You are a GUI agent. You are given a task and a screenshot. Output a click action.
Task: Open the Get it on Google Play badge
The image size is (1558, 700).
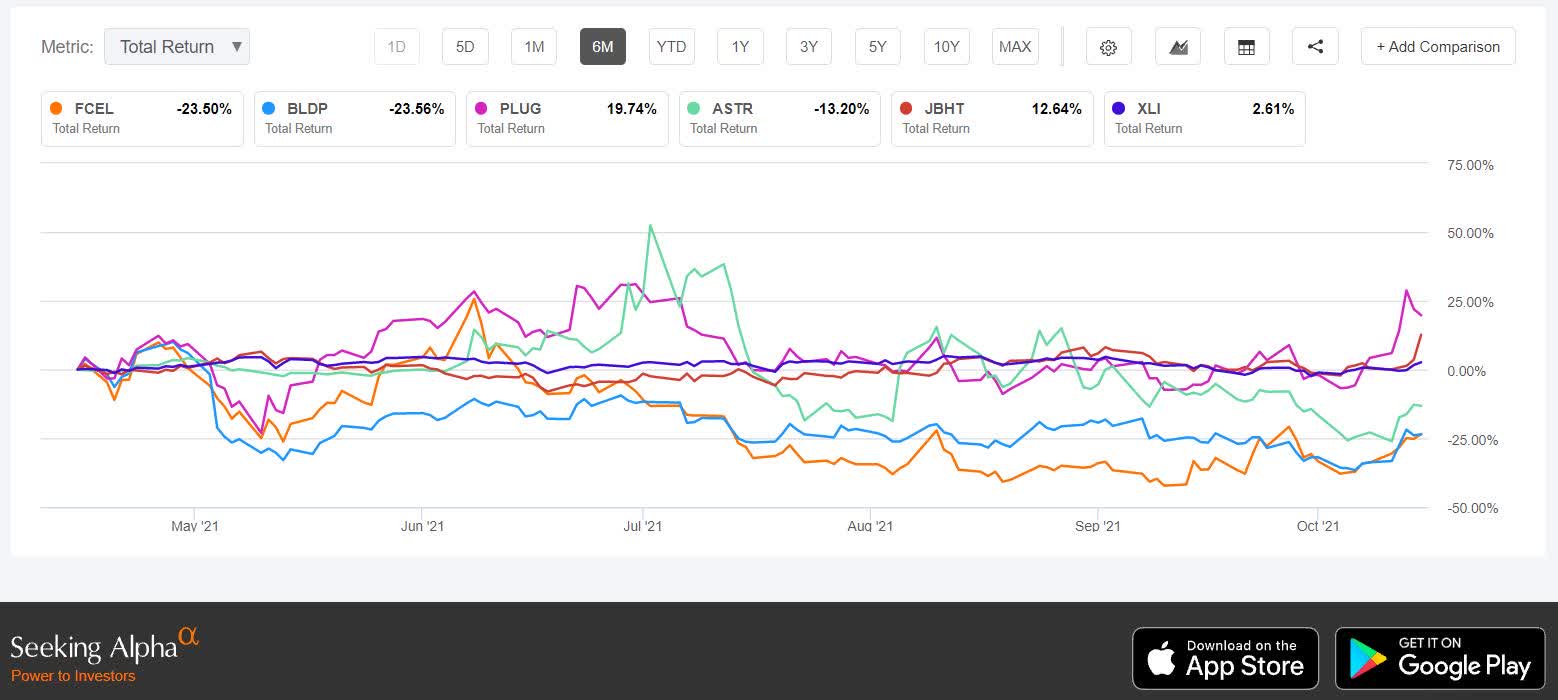point(1438,657)
